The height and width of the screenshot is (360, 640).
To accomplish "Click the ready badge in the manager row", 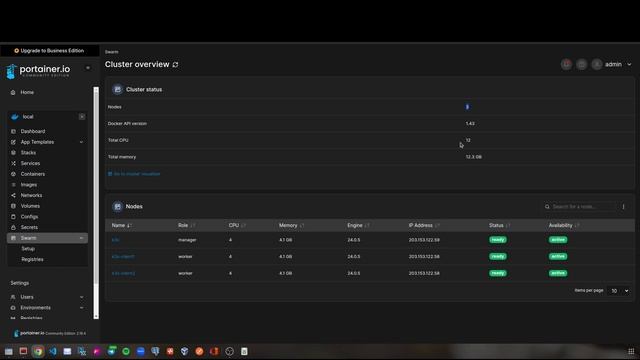I will coord(498,240).
